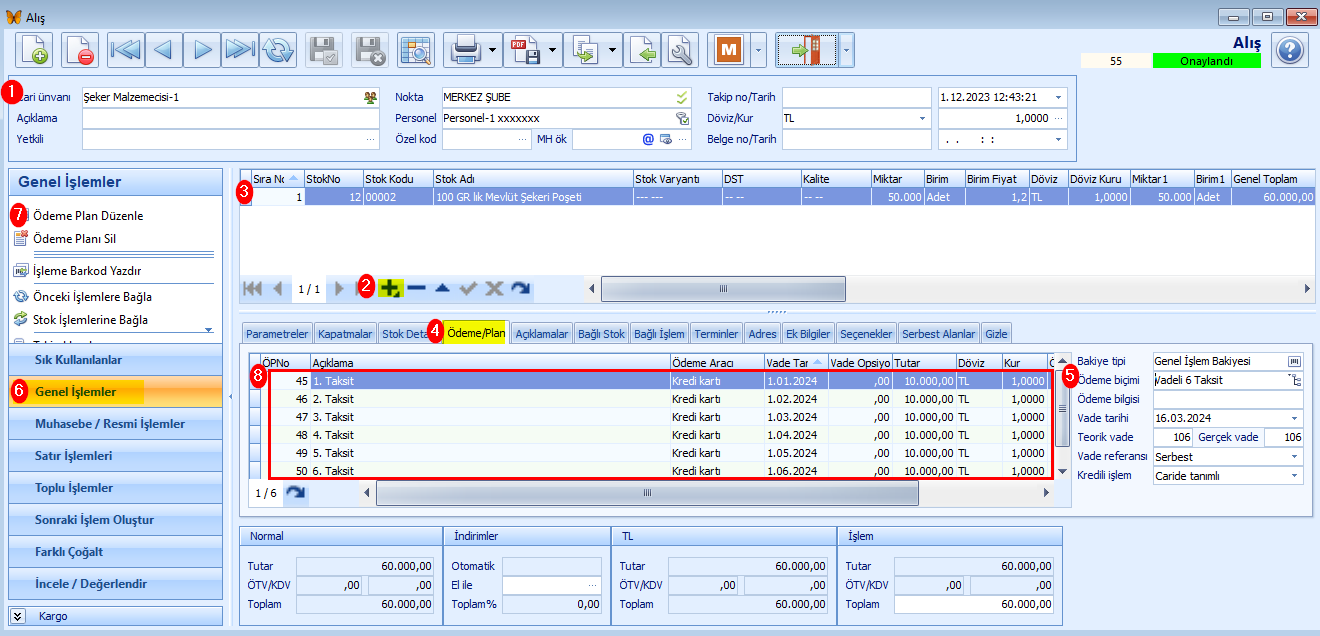This screenshot has width=1320, height=636.
Task: Delete stock row with minus icon
Action: [x=416, y=288]
